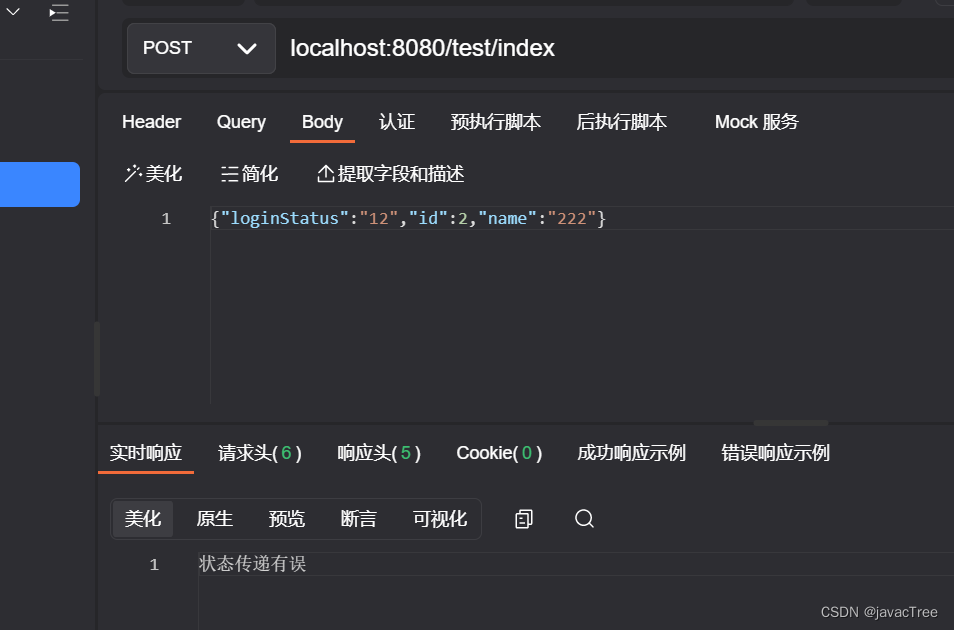Viewport: 954px width, 630px height.
Task: Click the 提取字段和描述 extract fields icon
Action: (389, 173)
